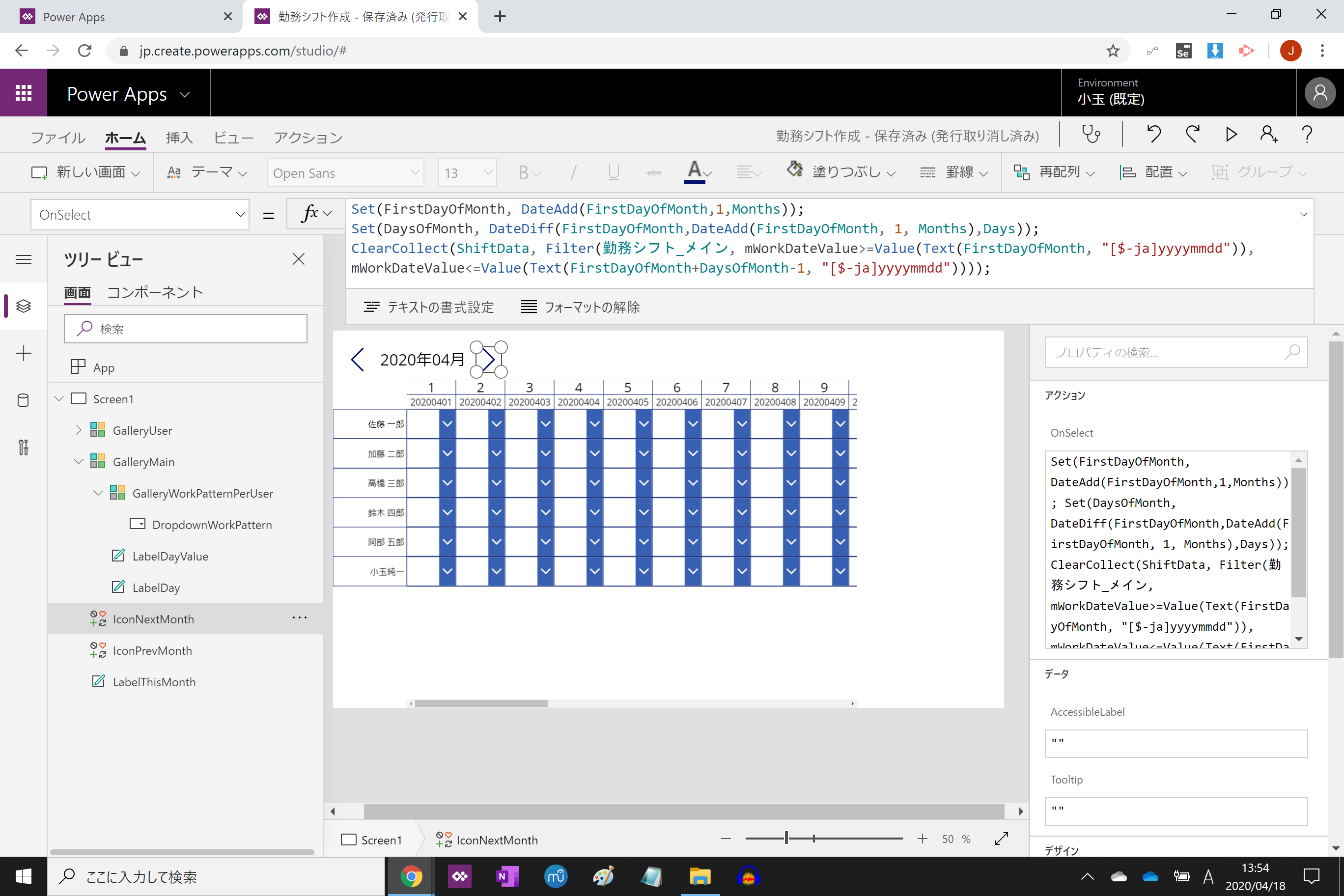The image size is (1344, 896).
Task: Expand GalleryUser tree node
Action: pyautogui.click(x=78, y=430)
